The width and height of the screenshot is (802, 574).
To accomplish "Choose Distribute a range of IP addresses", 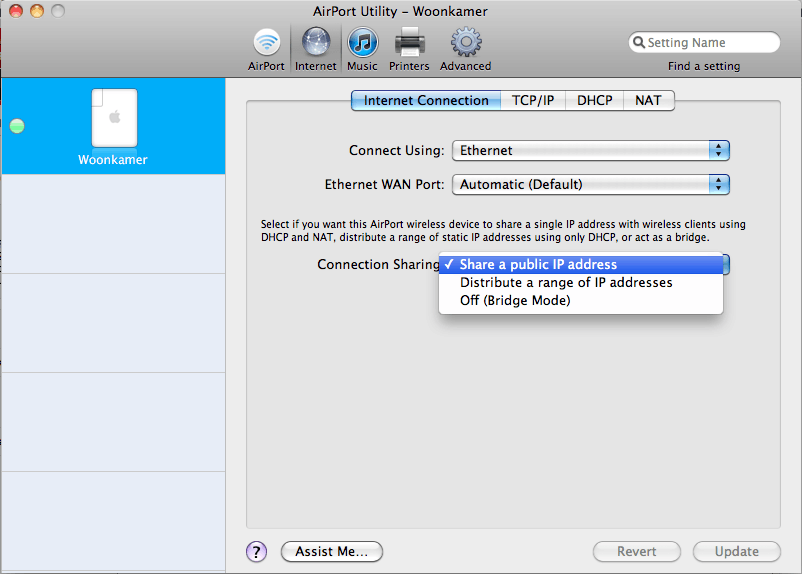I will [x=581, y=282].
